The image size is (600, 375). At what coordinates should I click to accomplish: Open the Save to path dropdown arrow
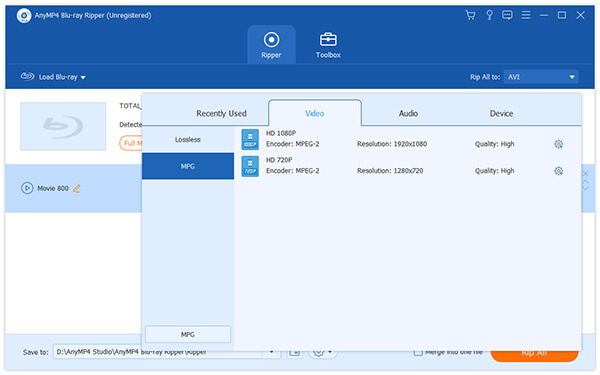pyautogui.click(x=272, y=352)
